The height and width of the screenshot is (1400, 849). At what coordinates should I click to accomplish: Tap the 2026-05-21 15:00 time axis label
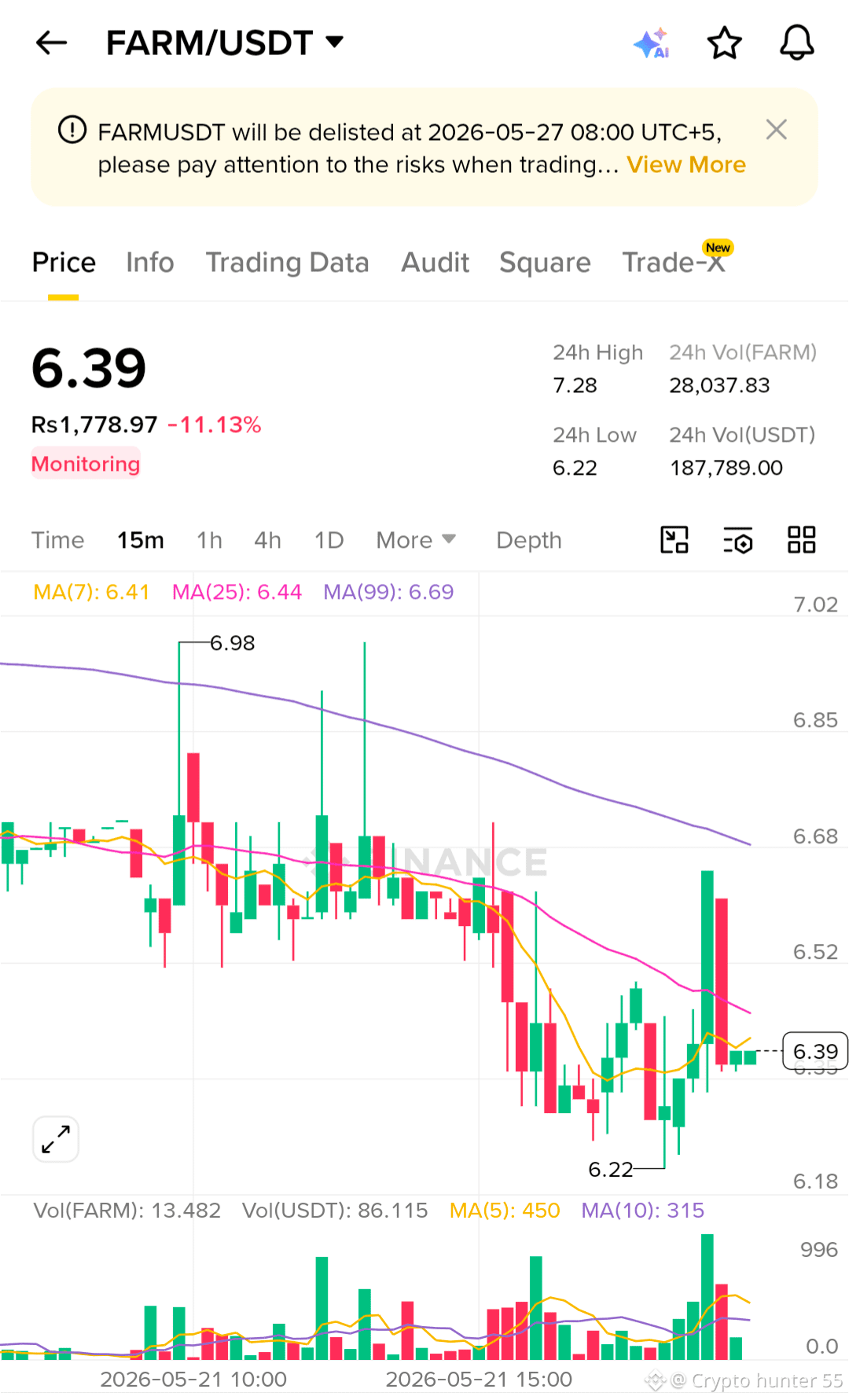tap(479, 1380)
